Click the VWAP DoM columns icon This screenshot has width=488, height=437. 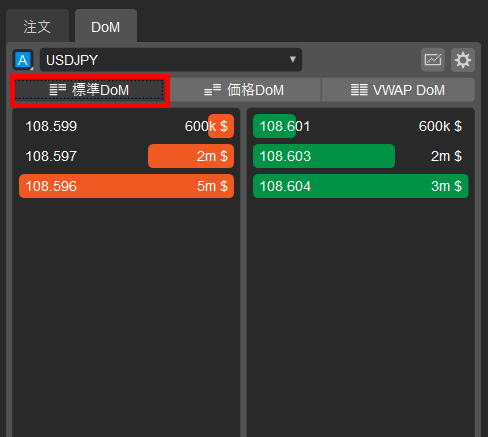[359, 90]
